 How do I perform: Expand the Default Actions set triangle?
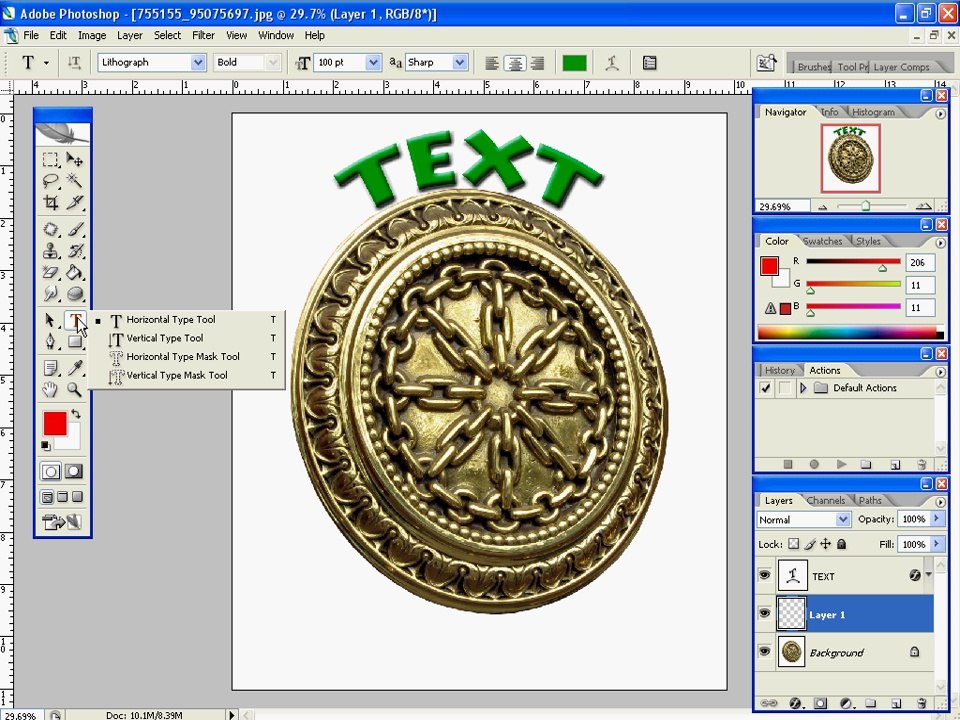(x=803, y=388)
